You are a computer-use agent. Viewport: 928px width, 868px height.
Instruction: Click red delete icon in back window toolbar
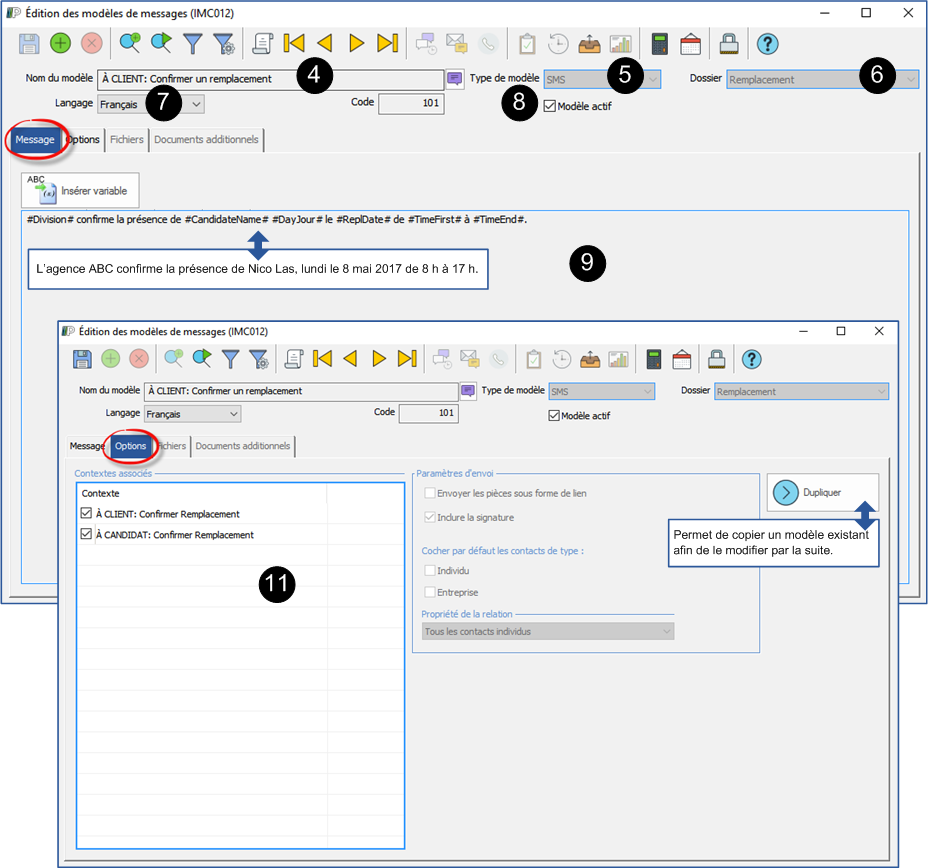[x=92, y=43]
